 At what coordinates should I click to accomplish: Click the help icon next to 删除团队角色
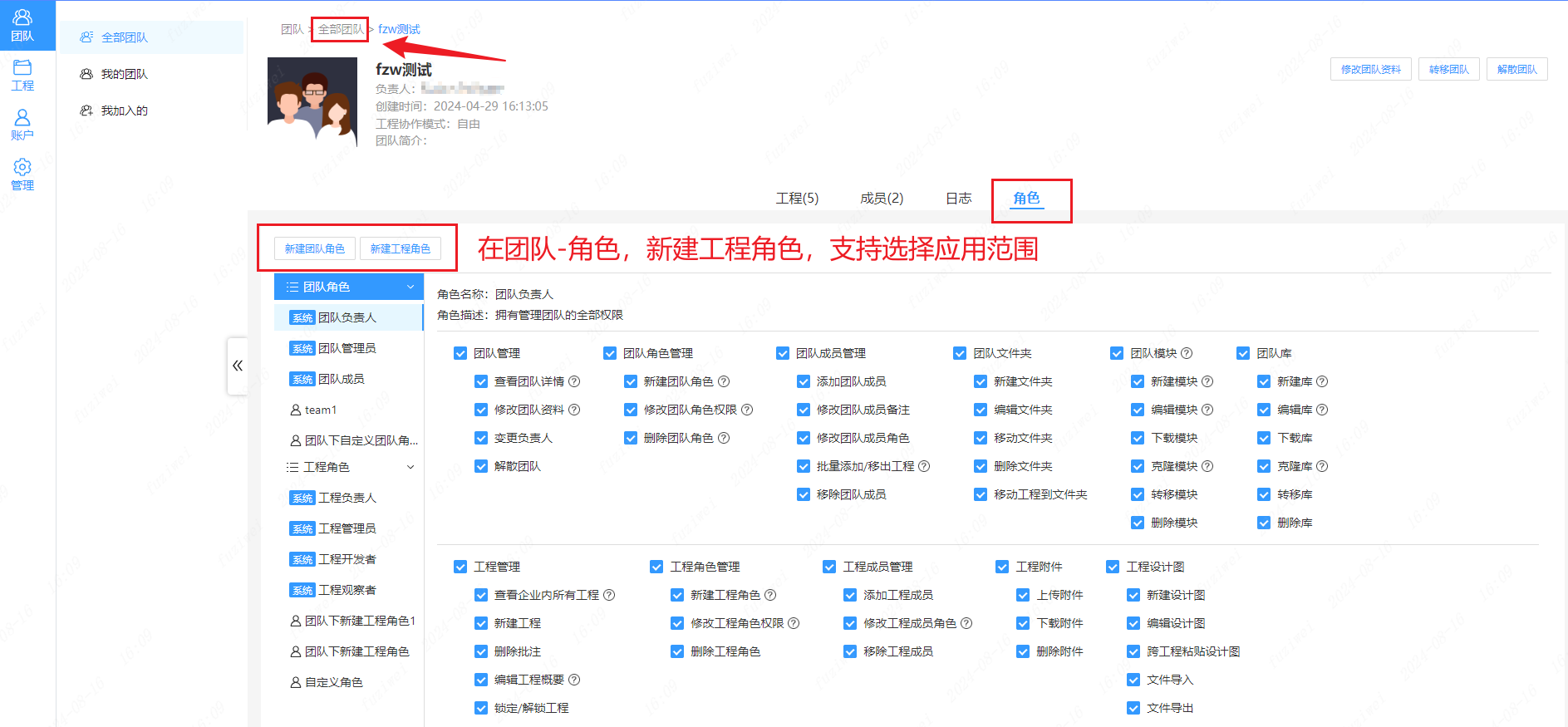coord(724,438)
